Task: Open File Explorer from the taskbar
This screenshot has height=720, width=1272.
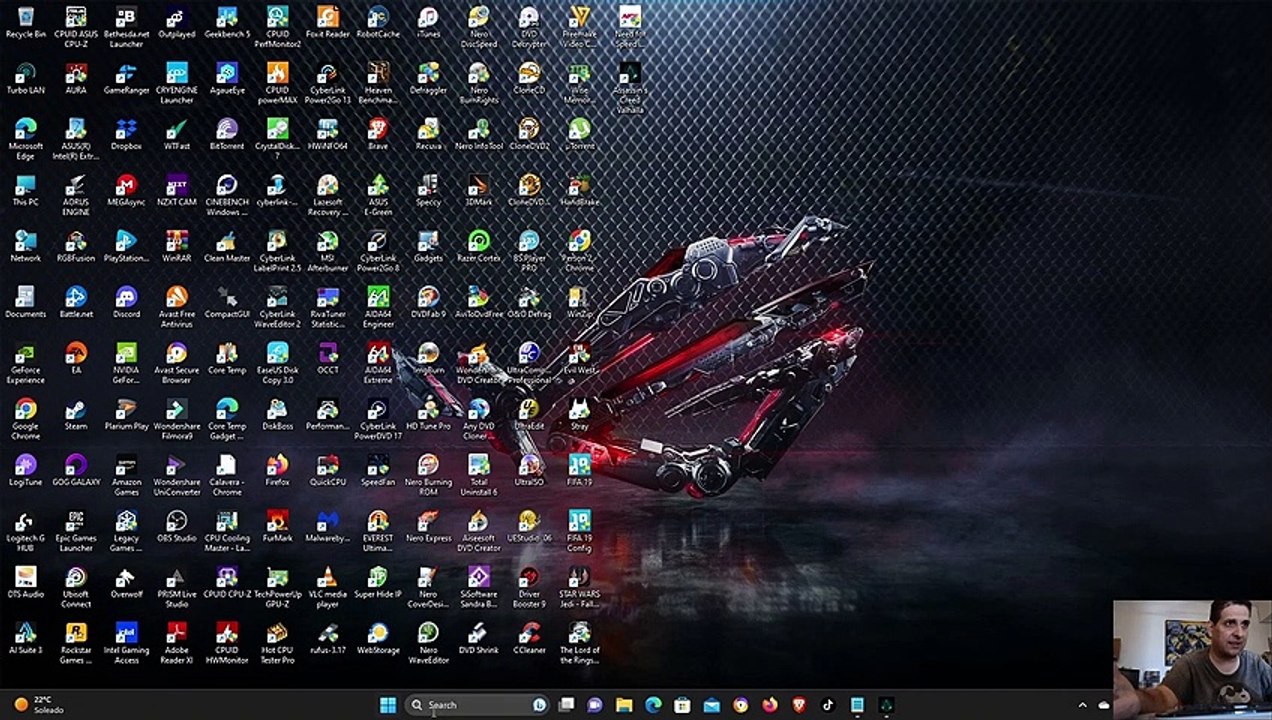Action: pos(624,705)
